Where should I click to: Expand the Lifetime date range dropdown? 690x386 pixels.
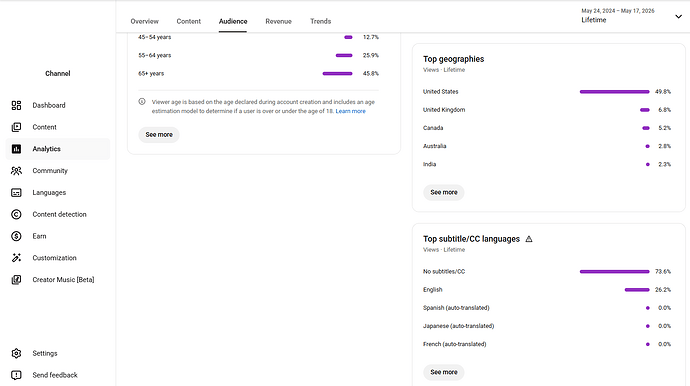point(678,17)
